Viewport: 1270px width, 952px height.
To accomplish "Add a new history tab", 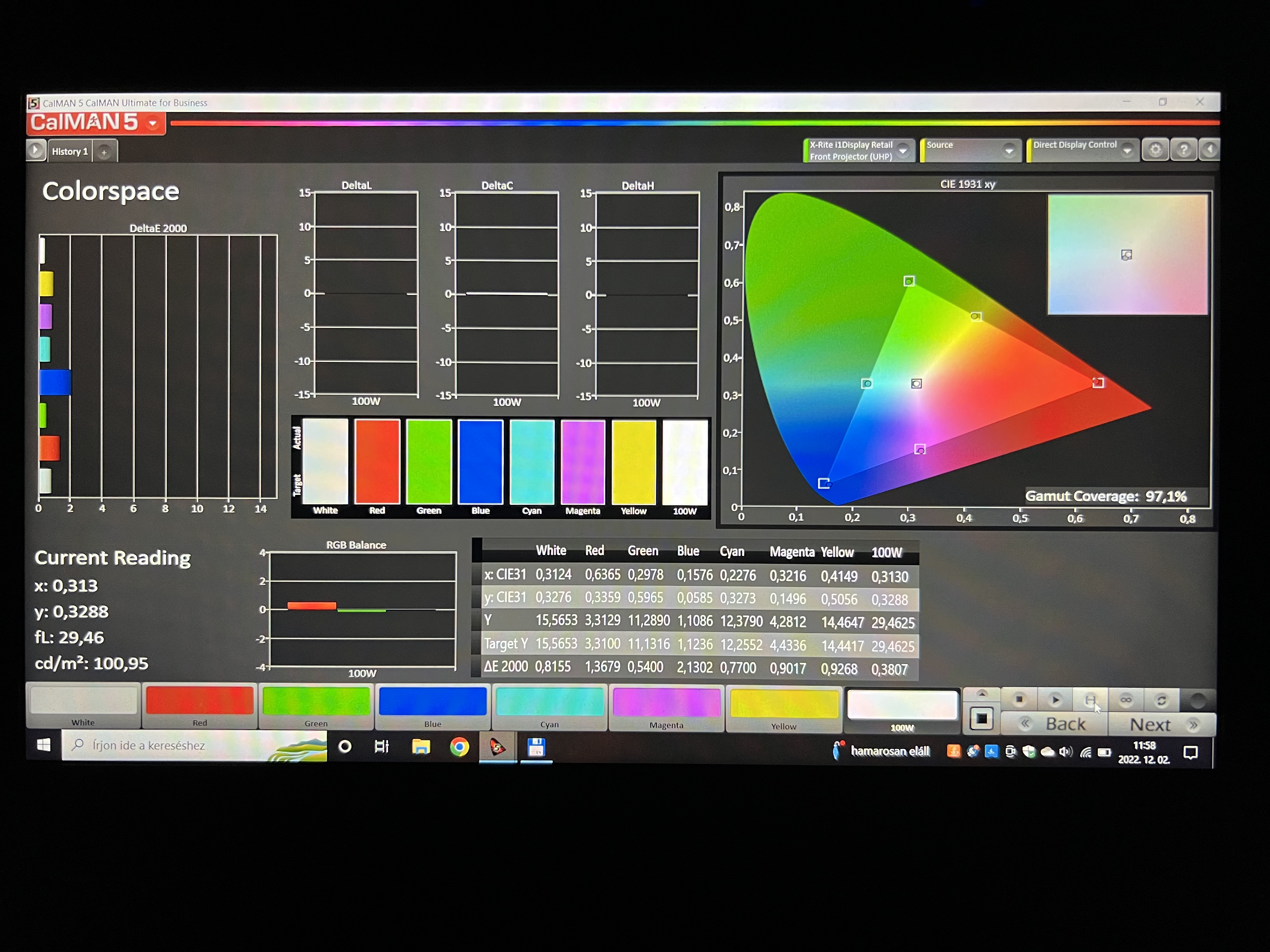I will [104, 152].
